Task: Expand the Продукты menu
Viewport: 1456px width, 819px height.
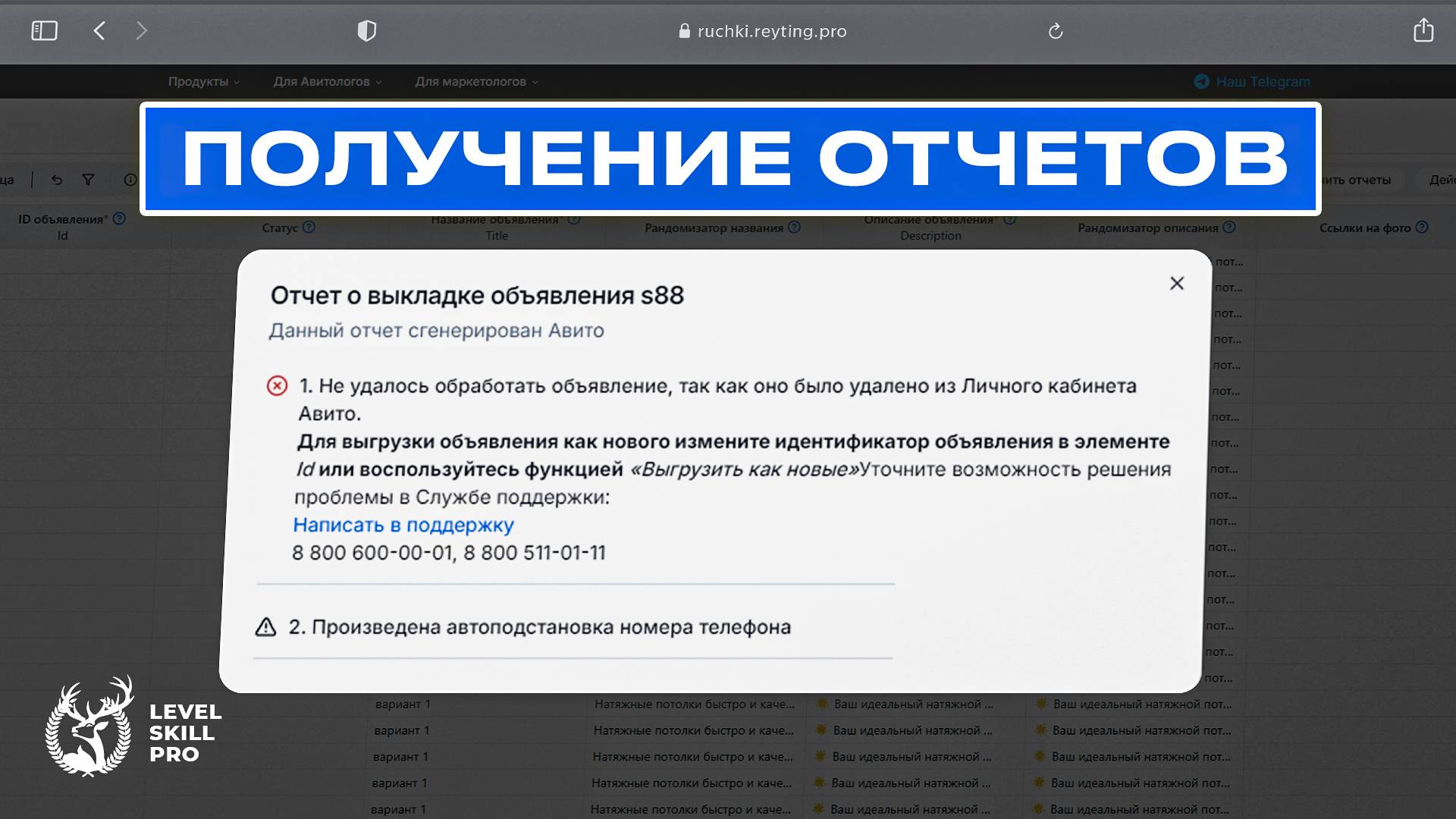Action: (x=203, y=82)
